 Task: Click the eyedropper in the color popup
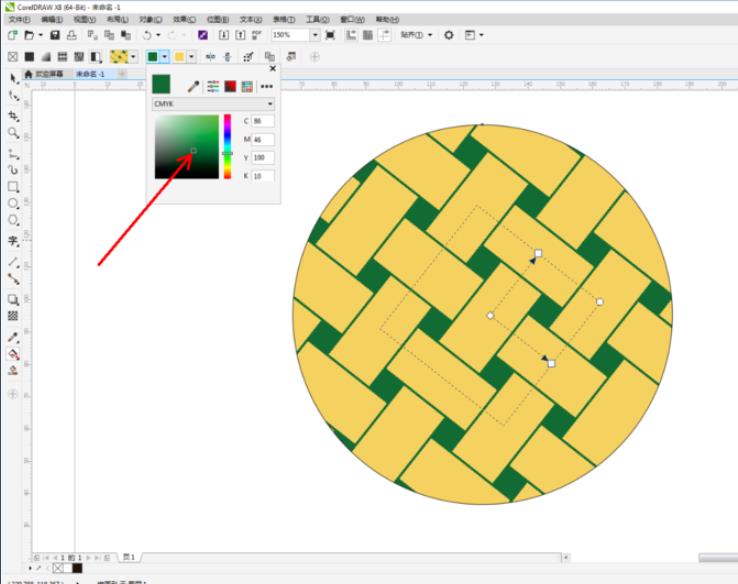[x=194, y=87]
